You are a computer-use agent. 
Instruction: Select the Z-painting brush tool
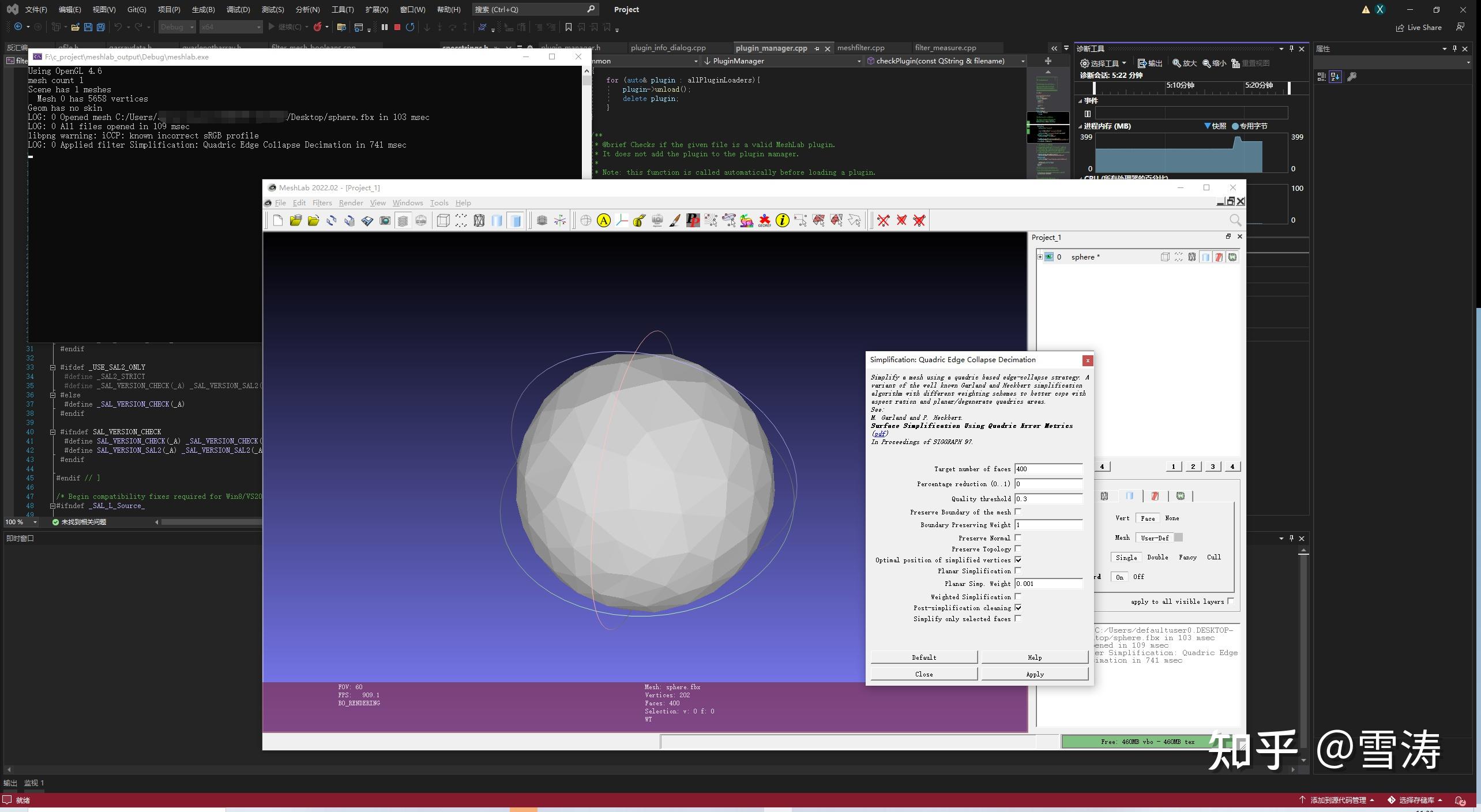coord(675,220)
